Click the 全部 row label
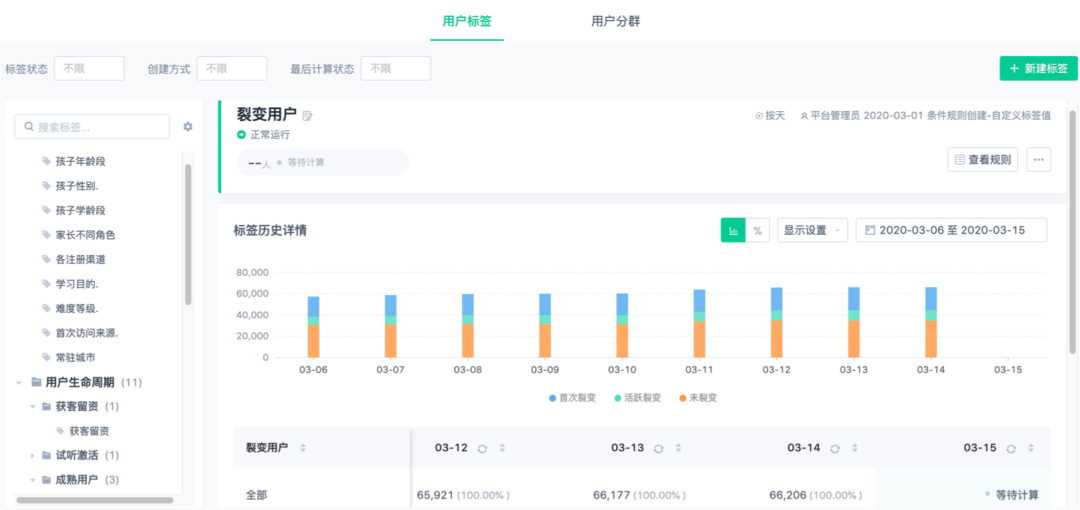 click(x=257, y=495)
